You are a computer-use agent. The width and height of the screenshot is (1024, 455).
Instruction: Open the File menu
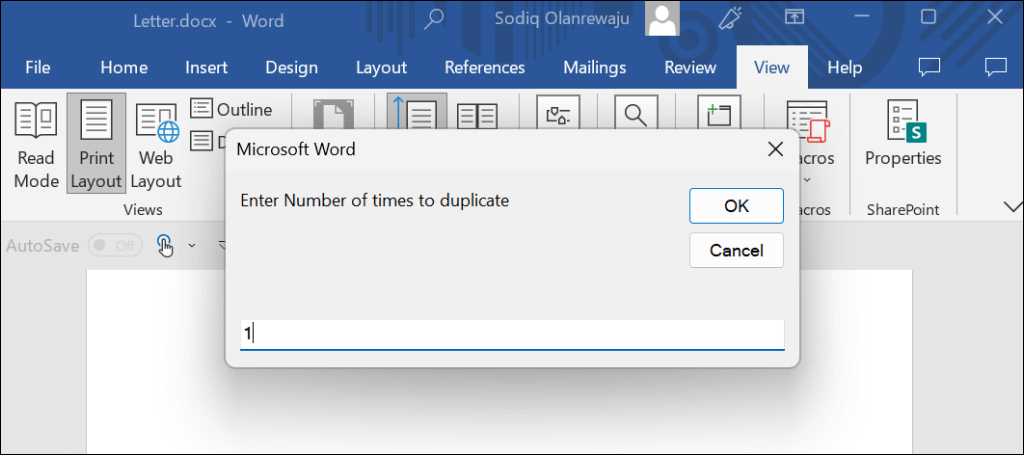pyautogui.click(x=38, y=68)
